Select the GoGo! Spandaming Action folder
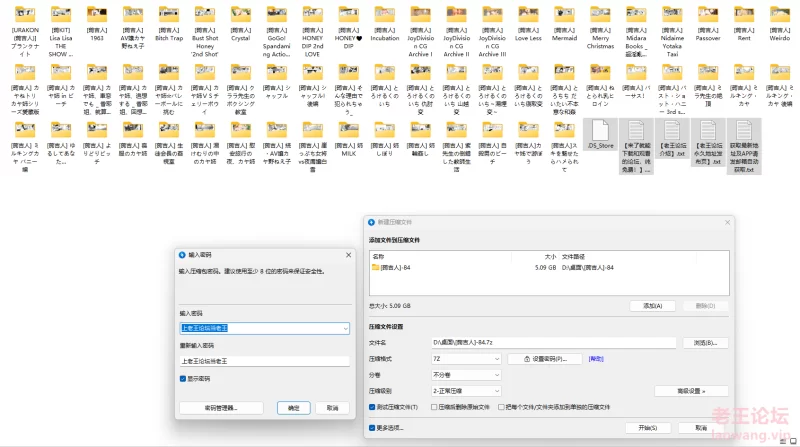Viewport: 800px width, 447px height. [x=277, y=32]
